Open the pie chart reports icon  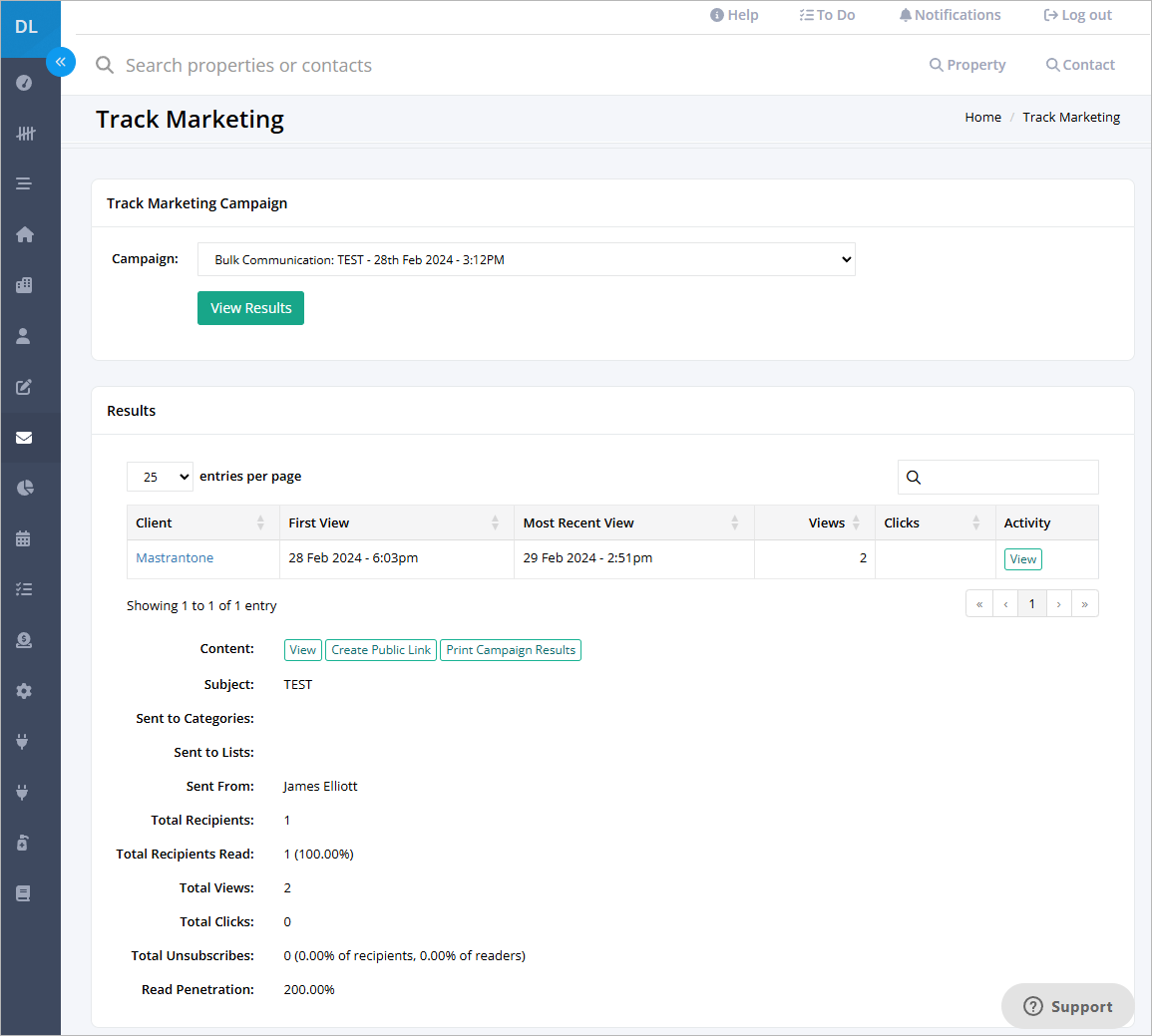(24, 489)
